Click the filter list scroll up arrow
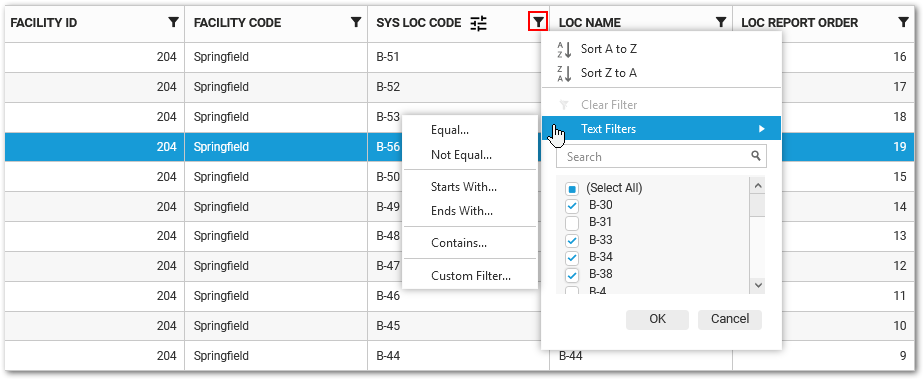Viewport: 924px width, 380px height. click(758, 186)
